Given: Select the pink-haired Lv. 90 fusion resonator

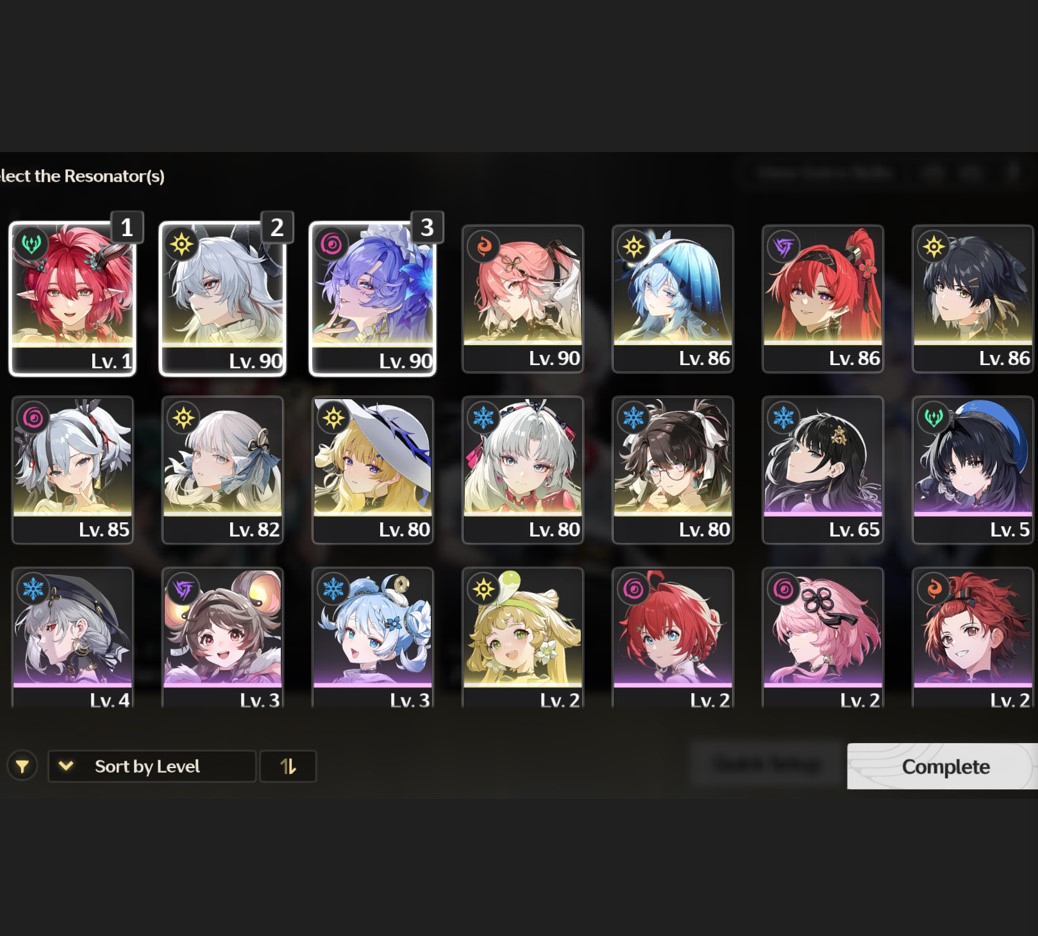Looking at the screenshot, I should click(x=523, y=299).
